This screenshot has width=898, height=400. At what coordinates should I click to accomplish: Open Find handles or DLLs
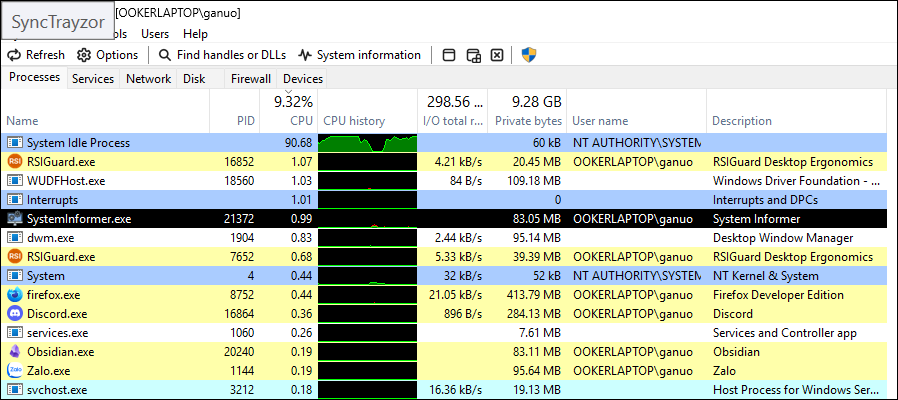point(222,55)
